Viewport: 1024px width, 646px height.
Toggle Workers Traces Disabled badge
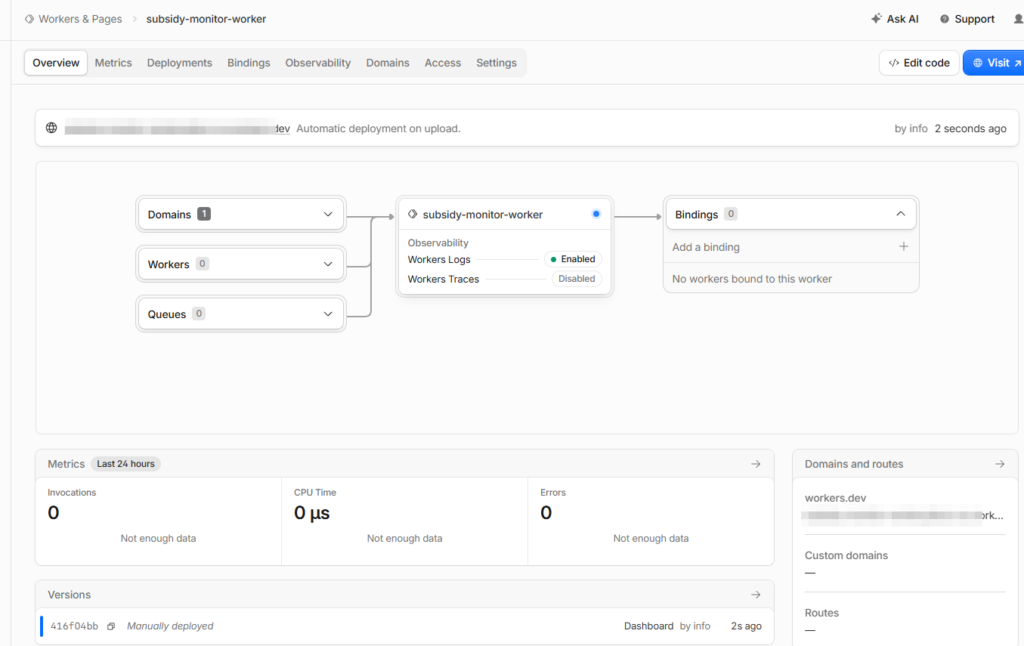tap(577, 279)
